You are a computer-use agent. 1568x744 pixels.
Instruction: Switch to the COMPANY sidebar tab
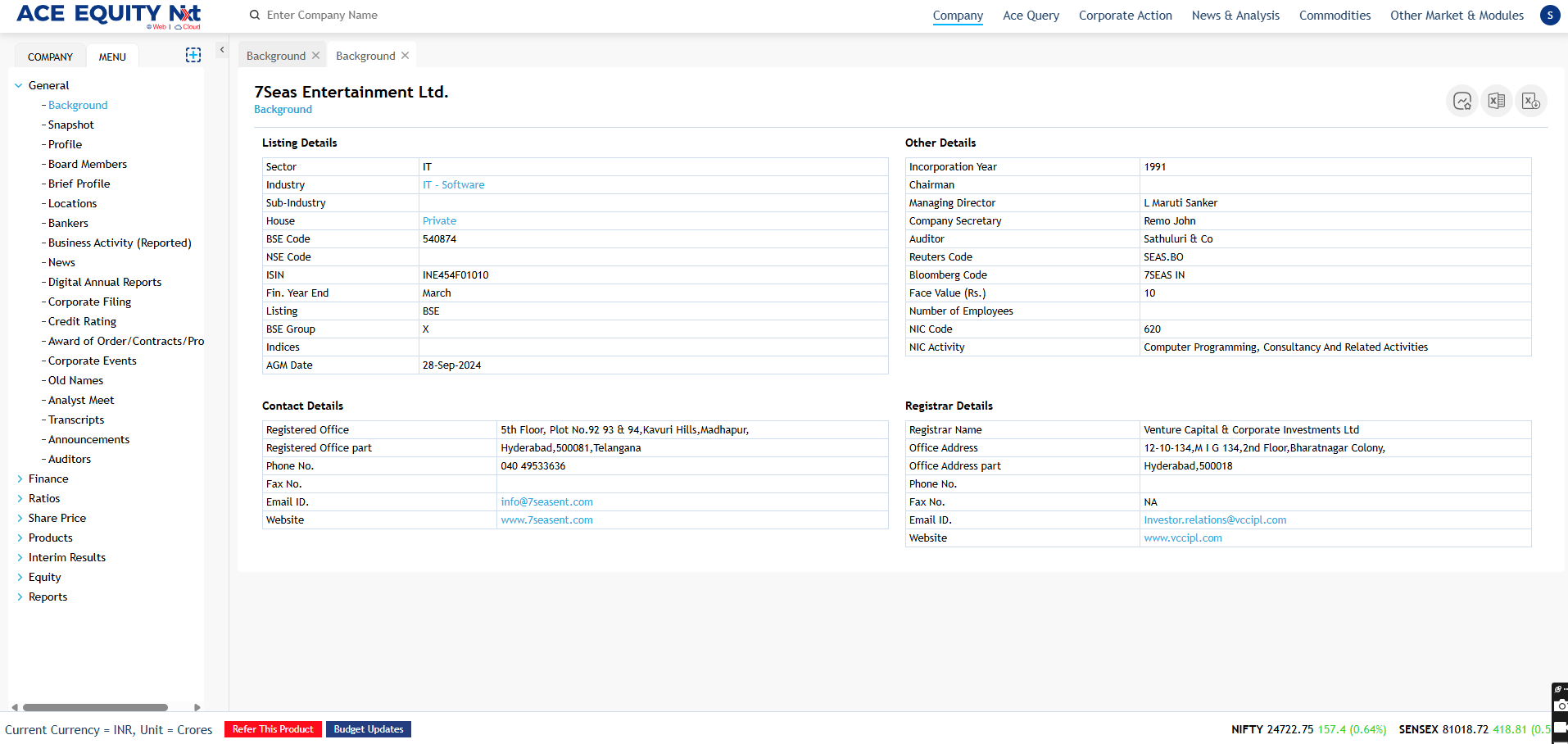(x=50, y=57)
